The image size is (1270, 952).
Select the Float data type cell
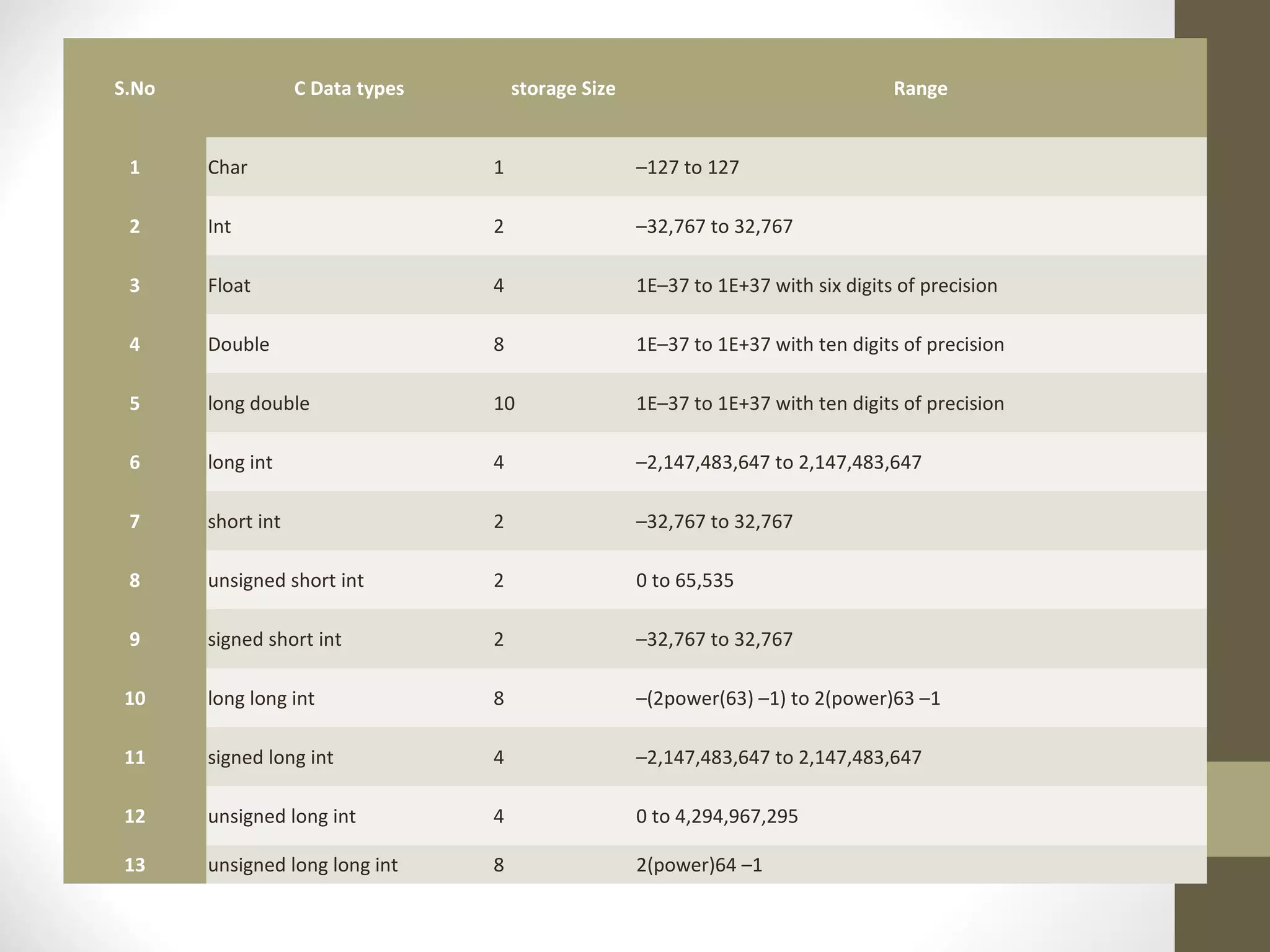pyautogui.click(x=229, y=286)
